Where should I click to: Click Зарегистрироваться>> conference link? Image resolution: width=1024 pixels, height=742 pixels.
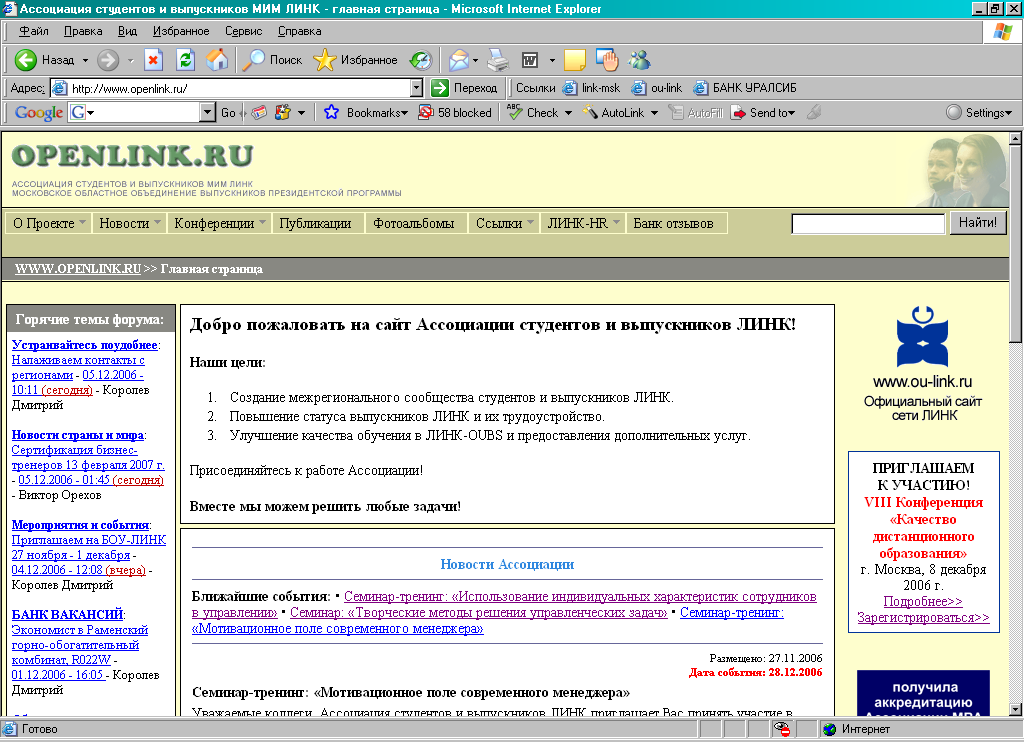click(x=923, y=617)
